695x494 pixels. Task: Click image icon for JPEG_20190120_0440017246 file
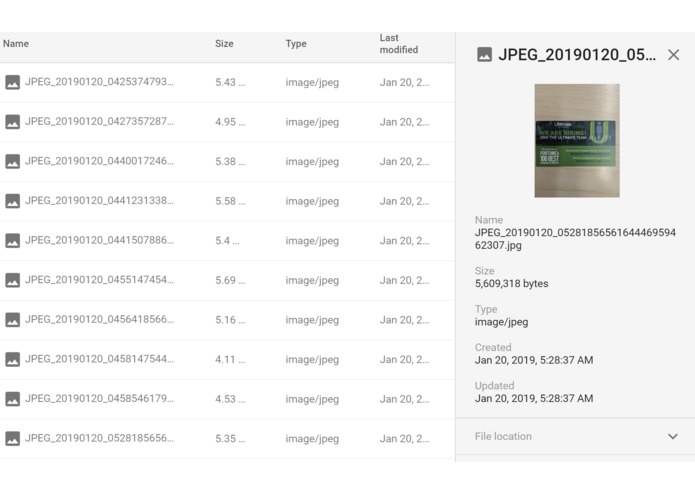[x=12, y=161]
